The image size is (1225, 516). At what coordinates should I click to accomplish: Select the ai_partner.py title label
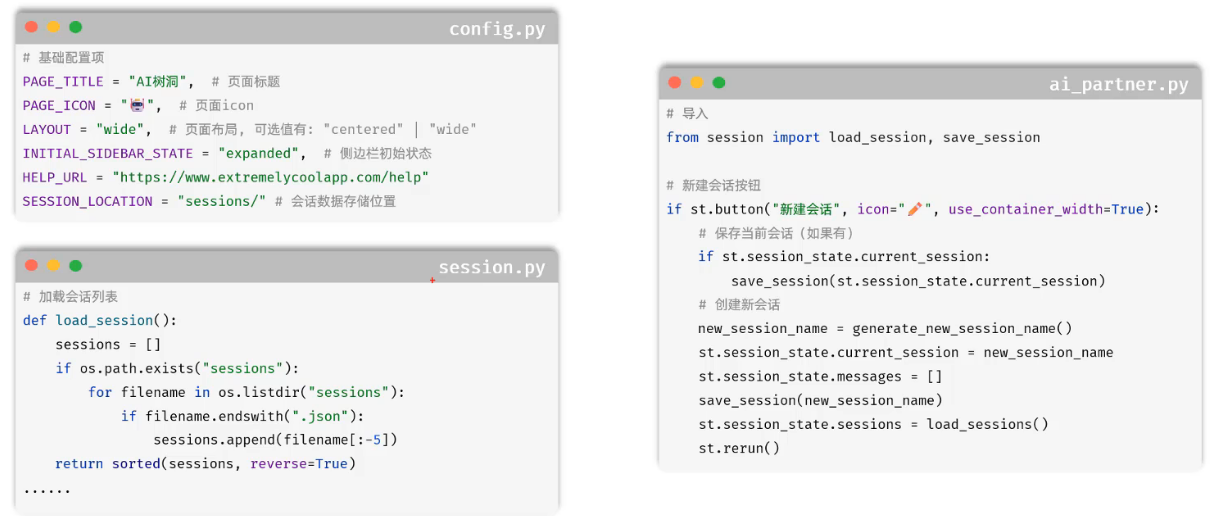[x=1119, y=84]
